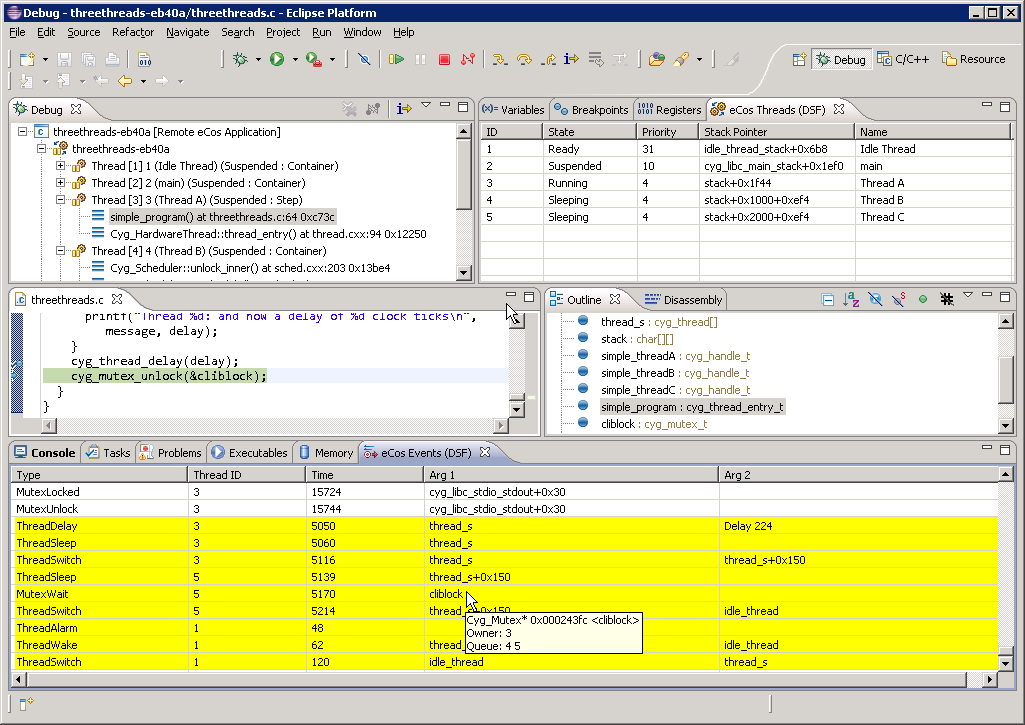Click the MutexWait event row
Screen dimensions: 1025x725
tap(504, 594)
